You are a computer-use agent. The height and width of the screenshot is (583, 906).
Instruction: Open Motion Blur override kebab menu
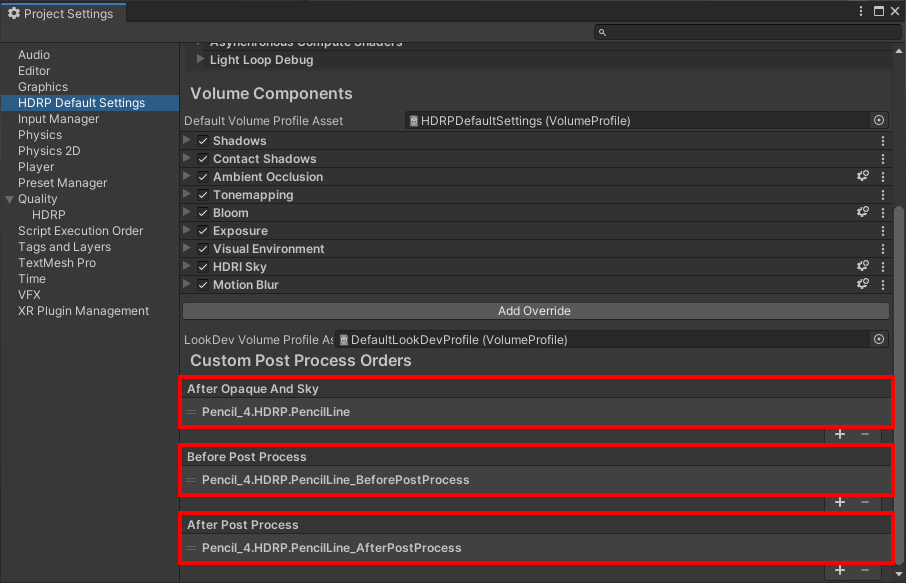[882, 284]
